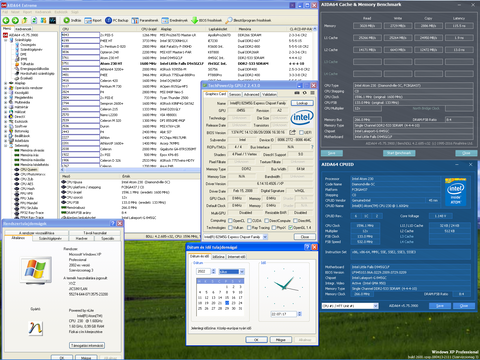
Task: Open the month dropdown in Date and Time dialog
Action: [x=242, y=271]
